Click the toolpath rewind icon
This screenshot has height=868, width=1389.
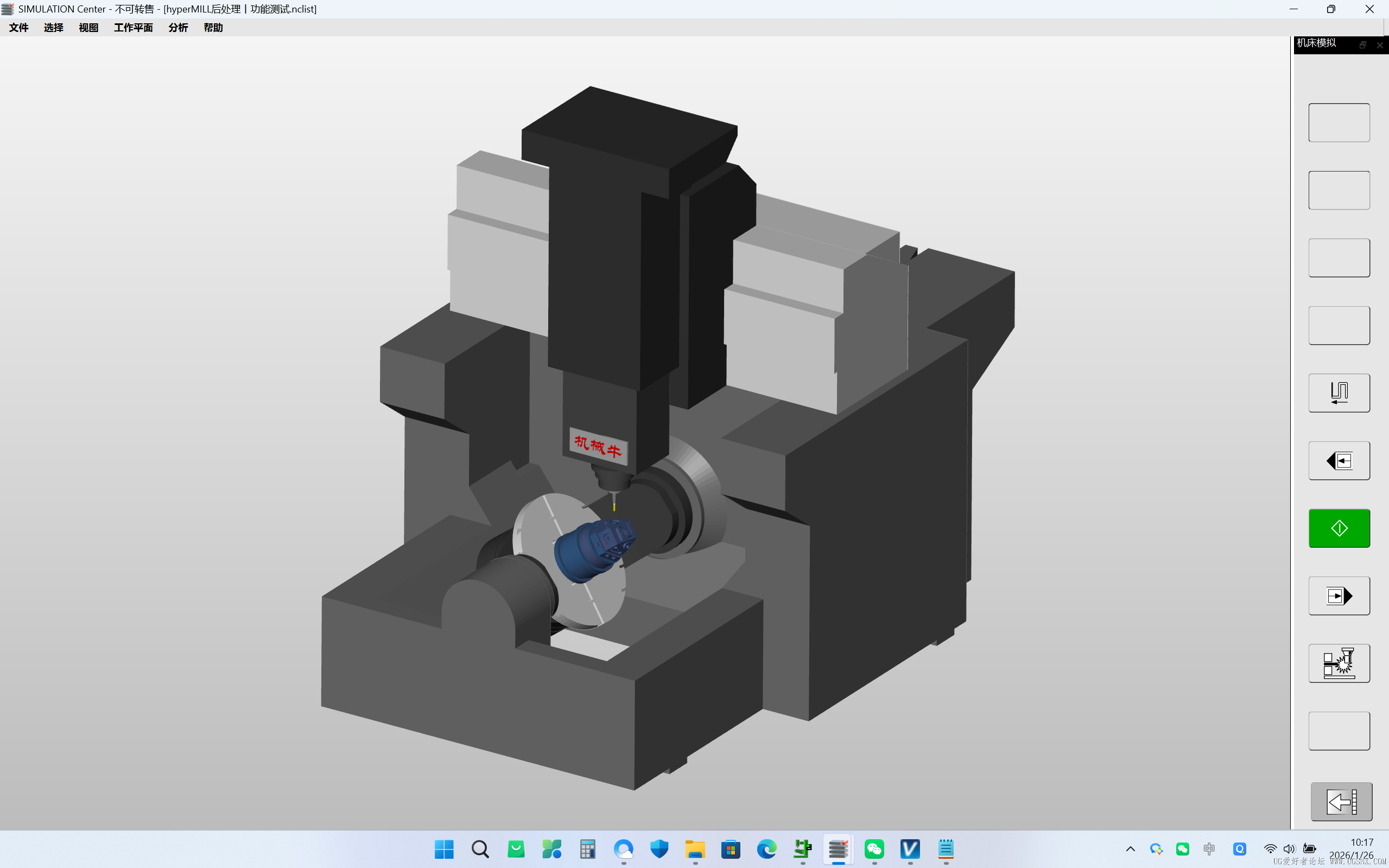coord(1339,393)
